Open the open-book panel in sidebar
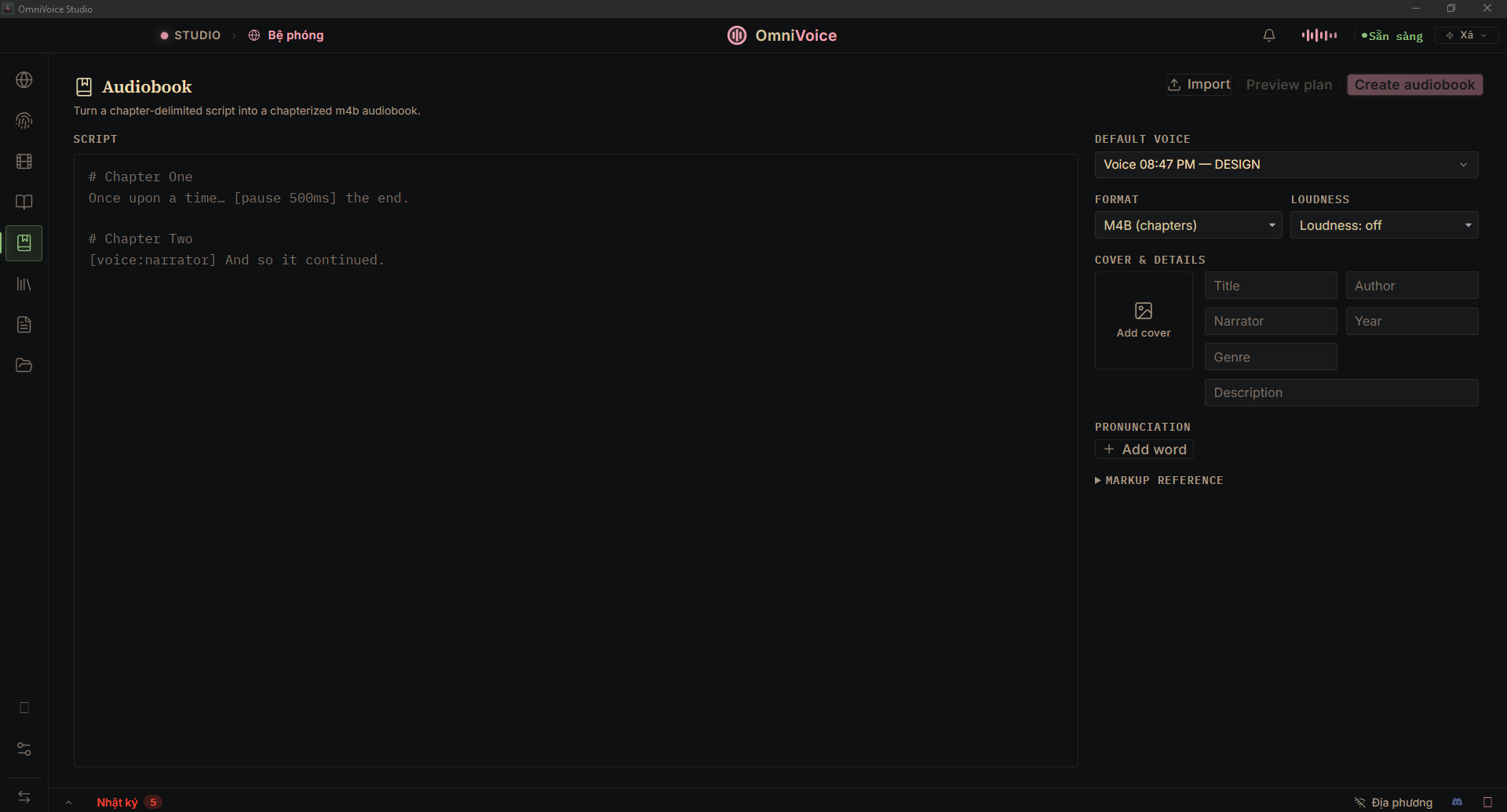The height and width of the screenshot is (812, 1507). 24,202
